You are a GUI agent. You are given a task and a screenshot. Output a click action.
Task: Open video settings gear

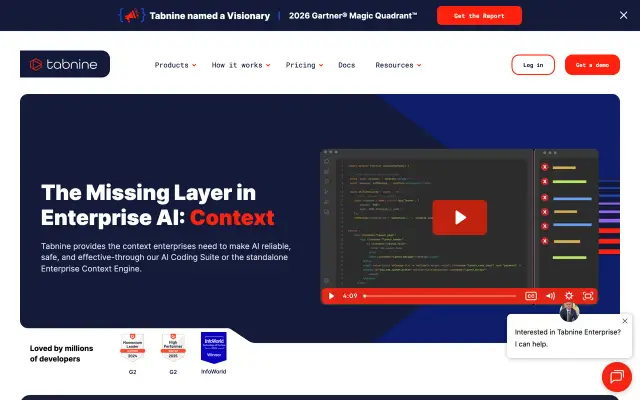click(569, 296)
